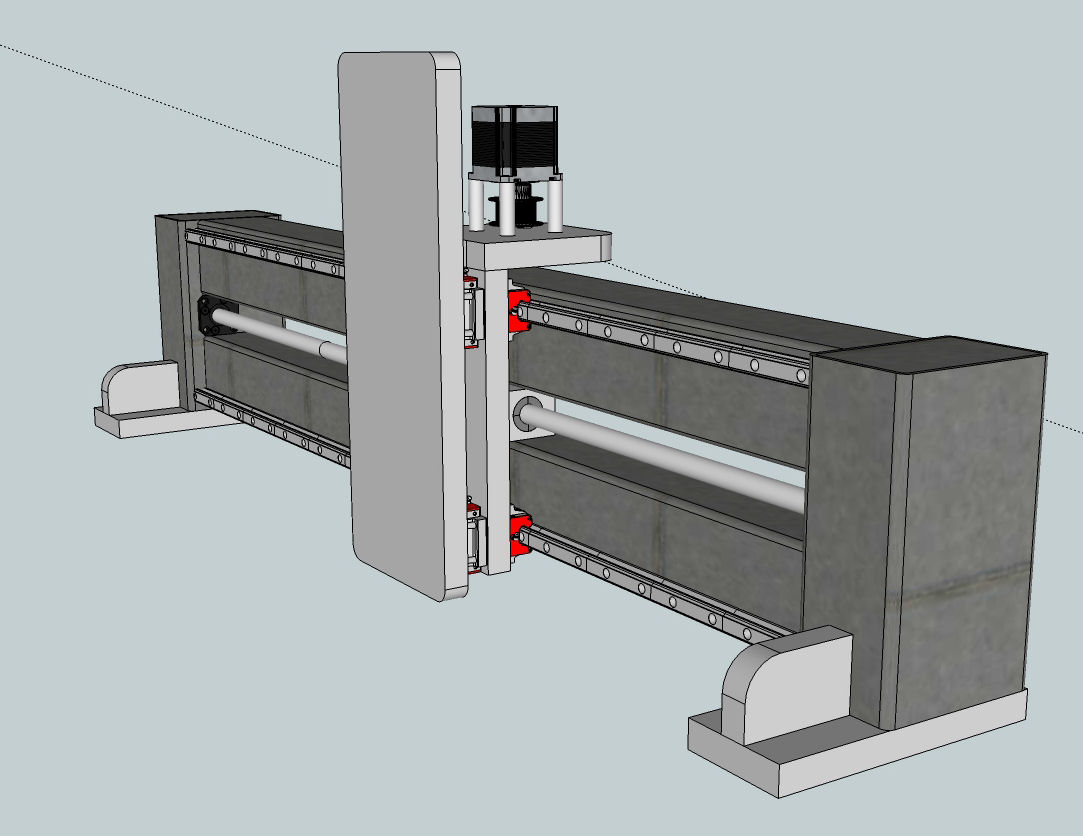Click the rounded foot bracket at far left
This screenshot has height=836, width=1083.
pos(135,388)
